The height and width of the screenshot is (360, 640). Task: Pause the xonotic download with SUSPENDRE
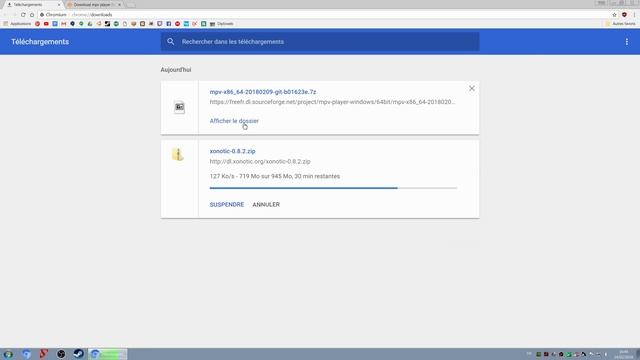(x=227, y=204)
